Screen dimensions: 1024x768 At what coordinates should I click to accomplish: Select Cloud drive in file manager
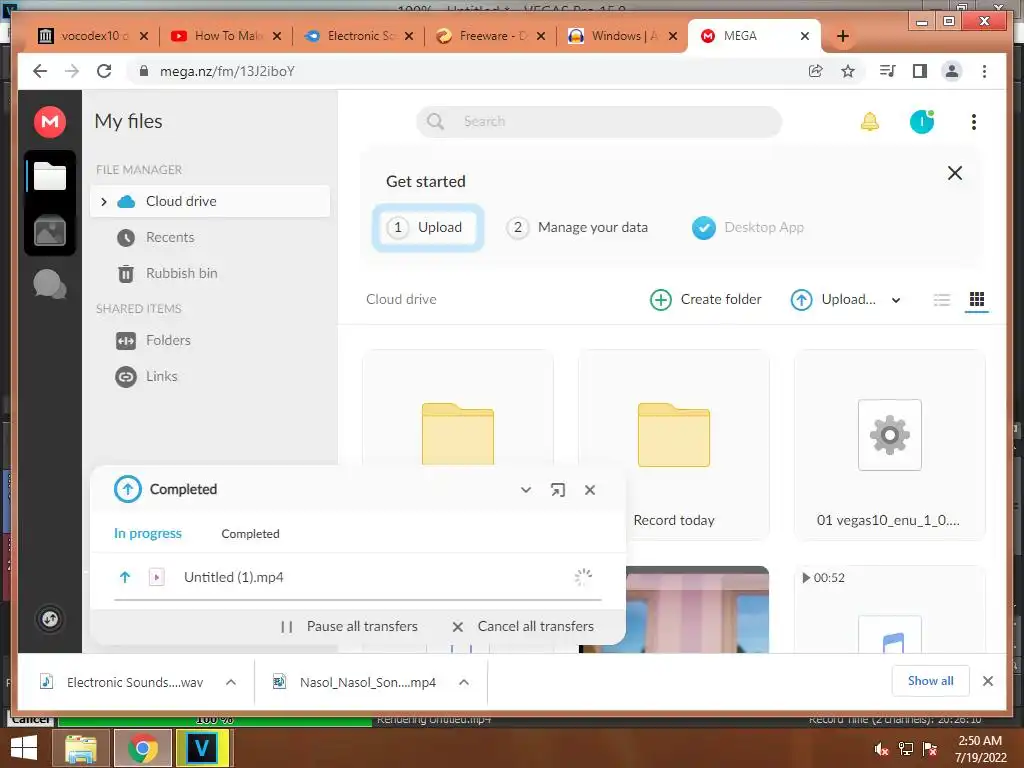[210, 201]
